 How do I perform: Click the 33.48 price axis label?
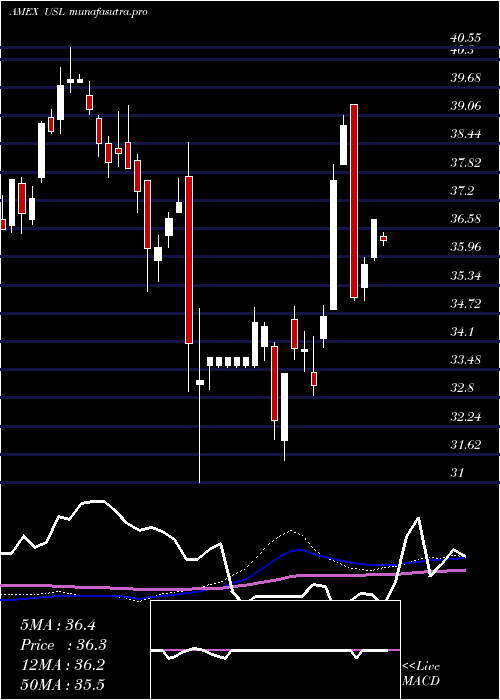[466, 359]
